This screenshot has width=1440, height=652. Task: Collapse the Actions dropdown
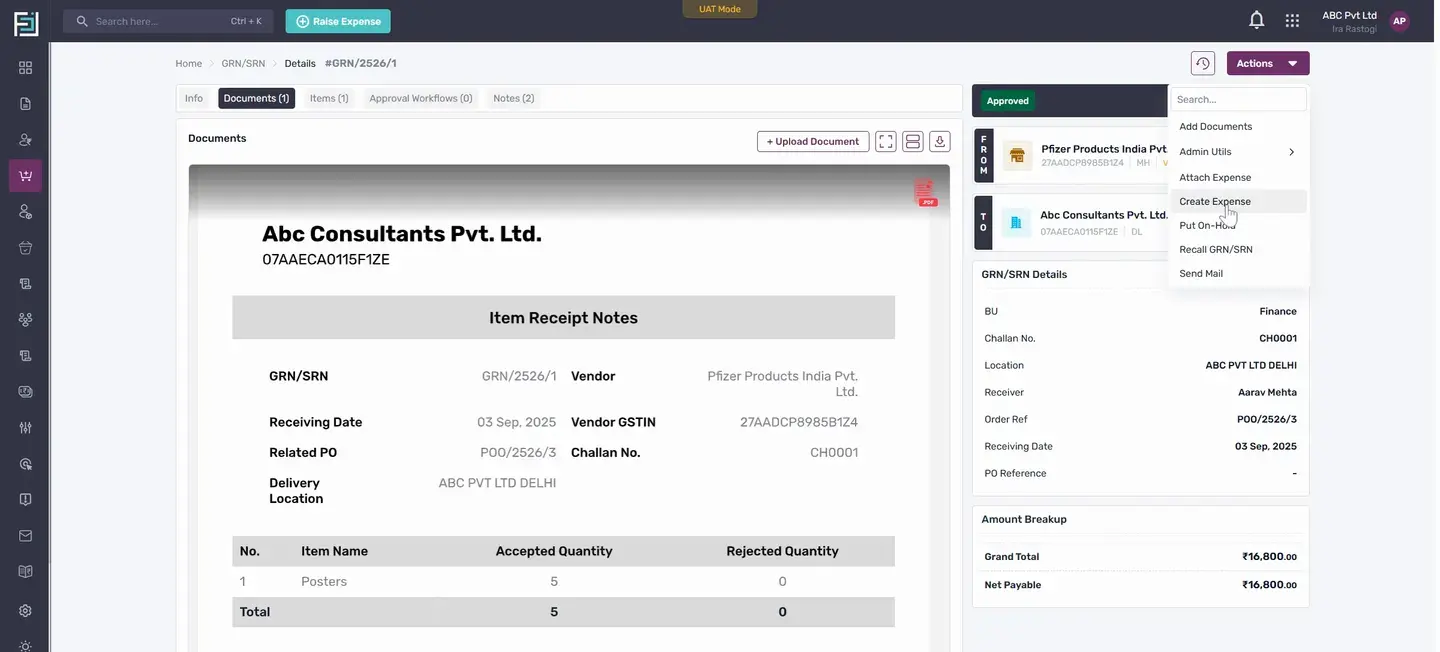pyautogui.click(x=1268, y=63)
